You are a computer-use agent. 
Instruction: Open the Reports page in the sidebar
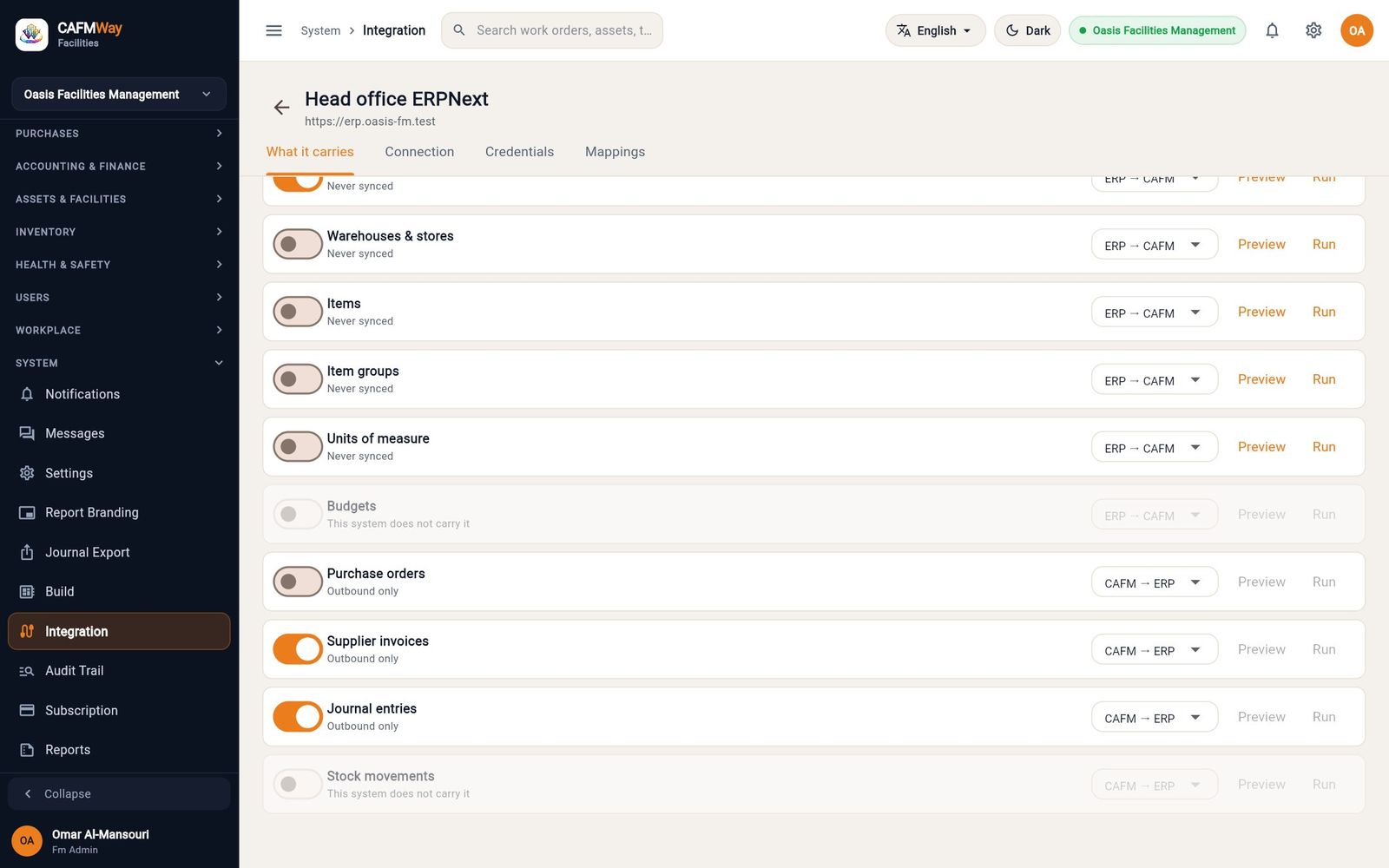[x=119, y=749]
